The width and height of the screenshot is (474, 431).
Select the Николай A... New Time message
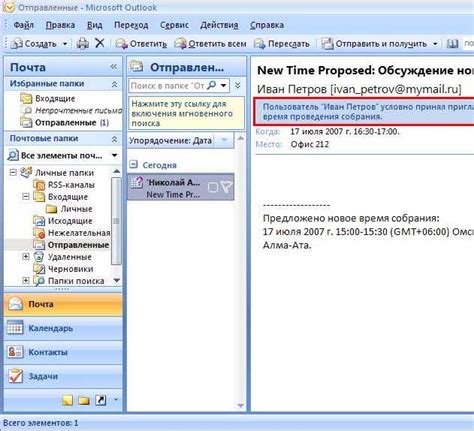(x=181, y=187)
